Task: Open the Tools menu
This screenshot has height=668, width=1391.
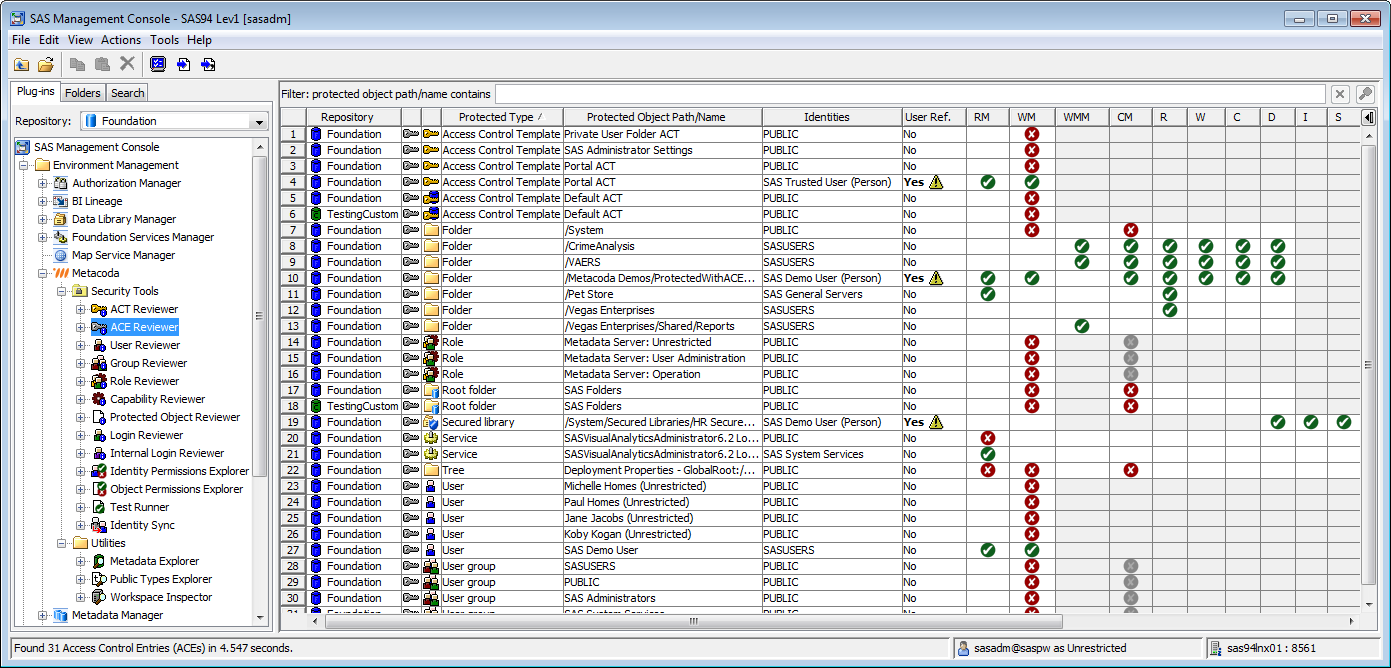Action: pyautogui.click(x=164, y=40)
